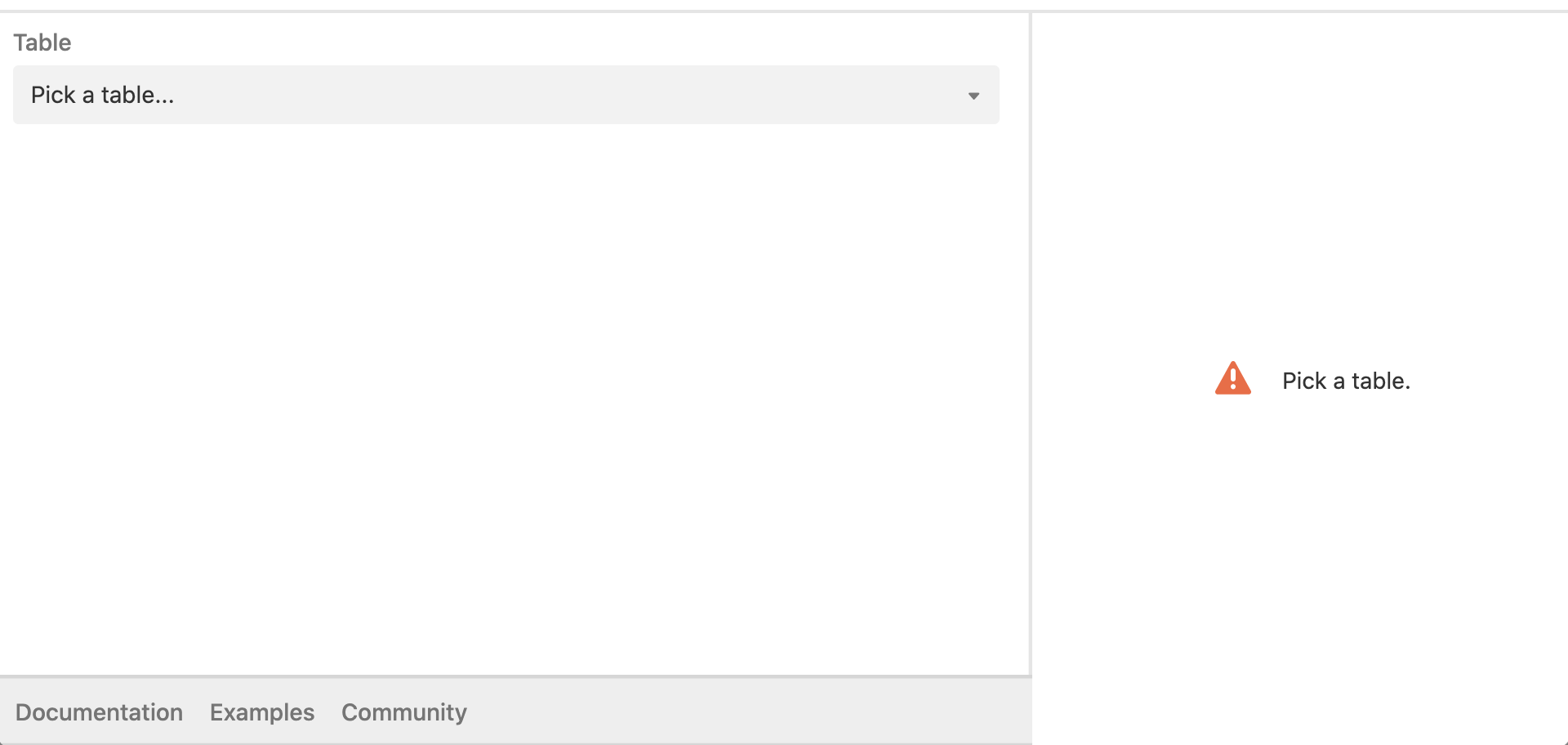The image size is (1568, 745).
Task: Click the orange warning triangle icon
Action: (1232, 378)
